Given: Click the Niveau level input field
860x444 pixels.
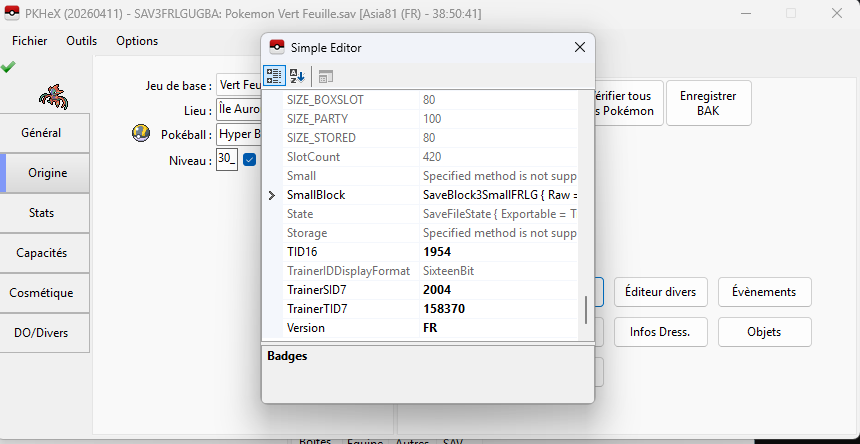Looking at the screenshot, I should [x=226, y=160].
